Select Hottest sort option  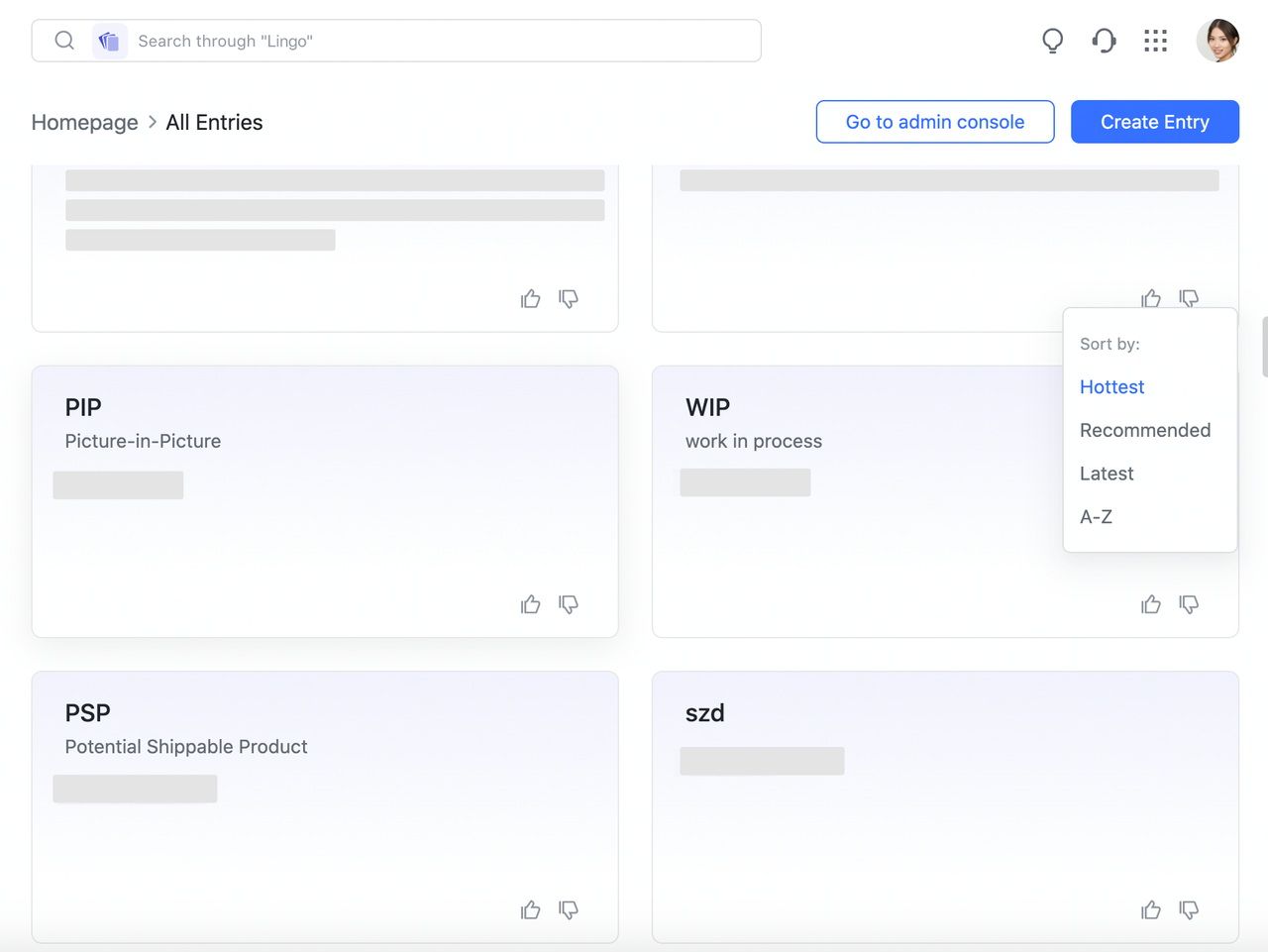coord(1111,387)
